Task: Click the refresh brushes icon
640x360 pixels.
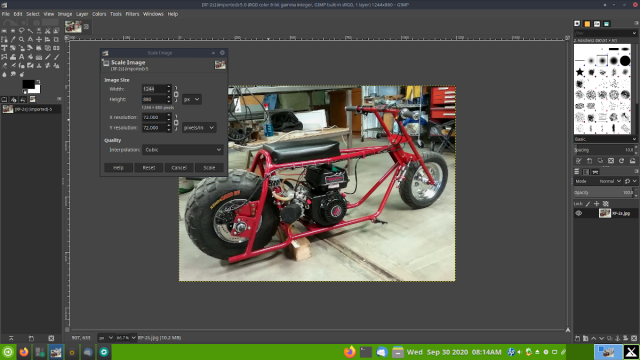Action: (621, 161)
